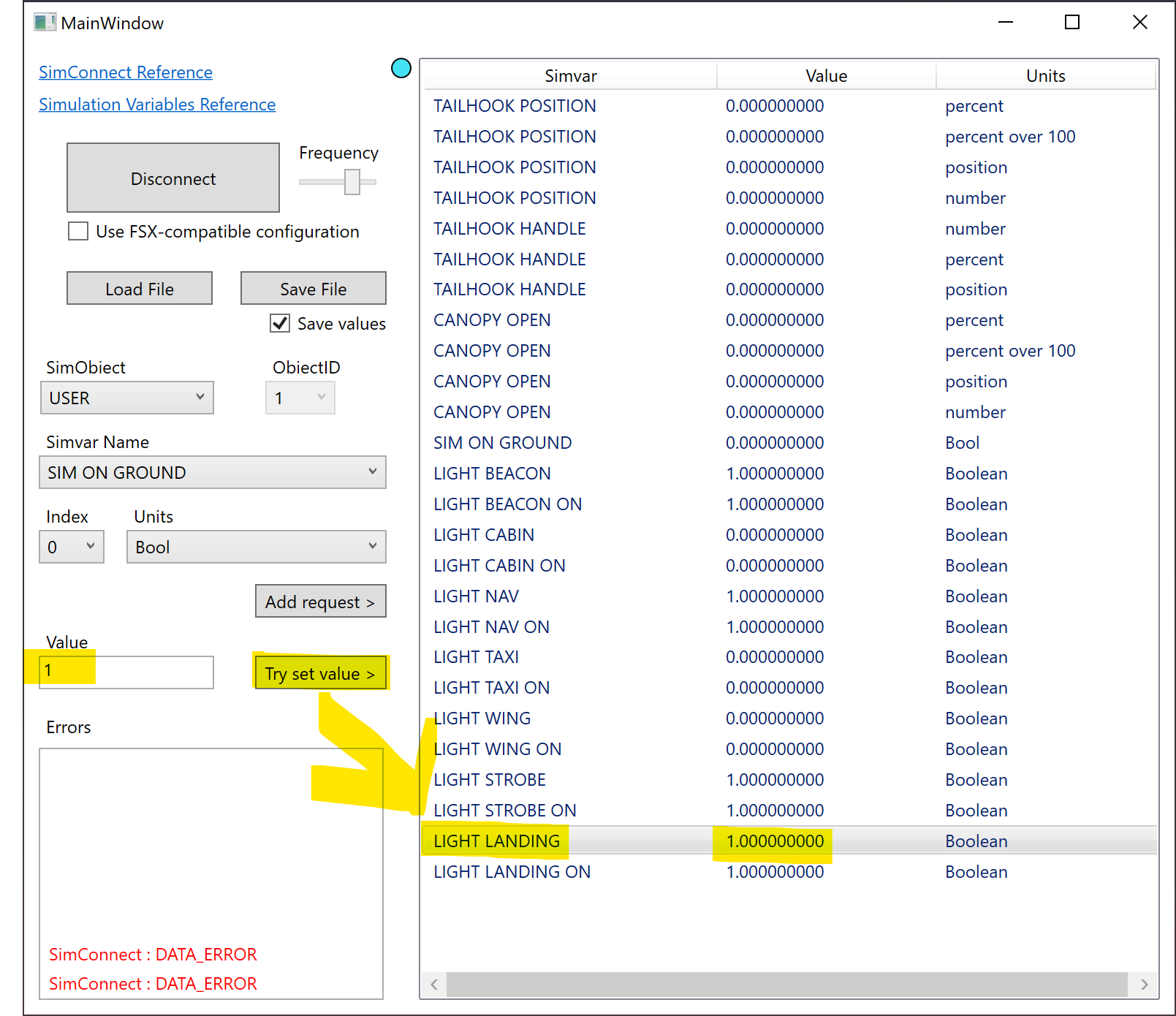
Task: Click the teal connection status indicator circle
Action: click(x=401, y=68)
